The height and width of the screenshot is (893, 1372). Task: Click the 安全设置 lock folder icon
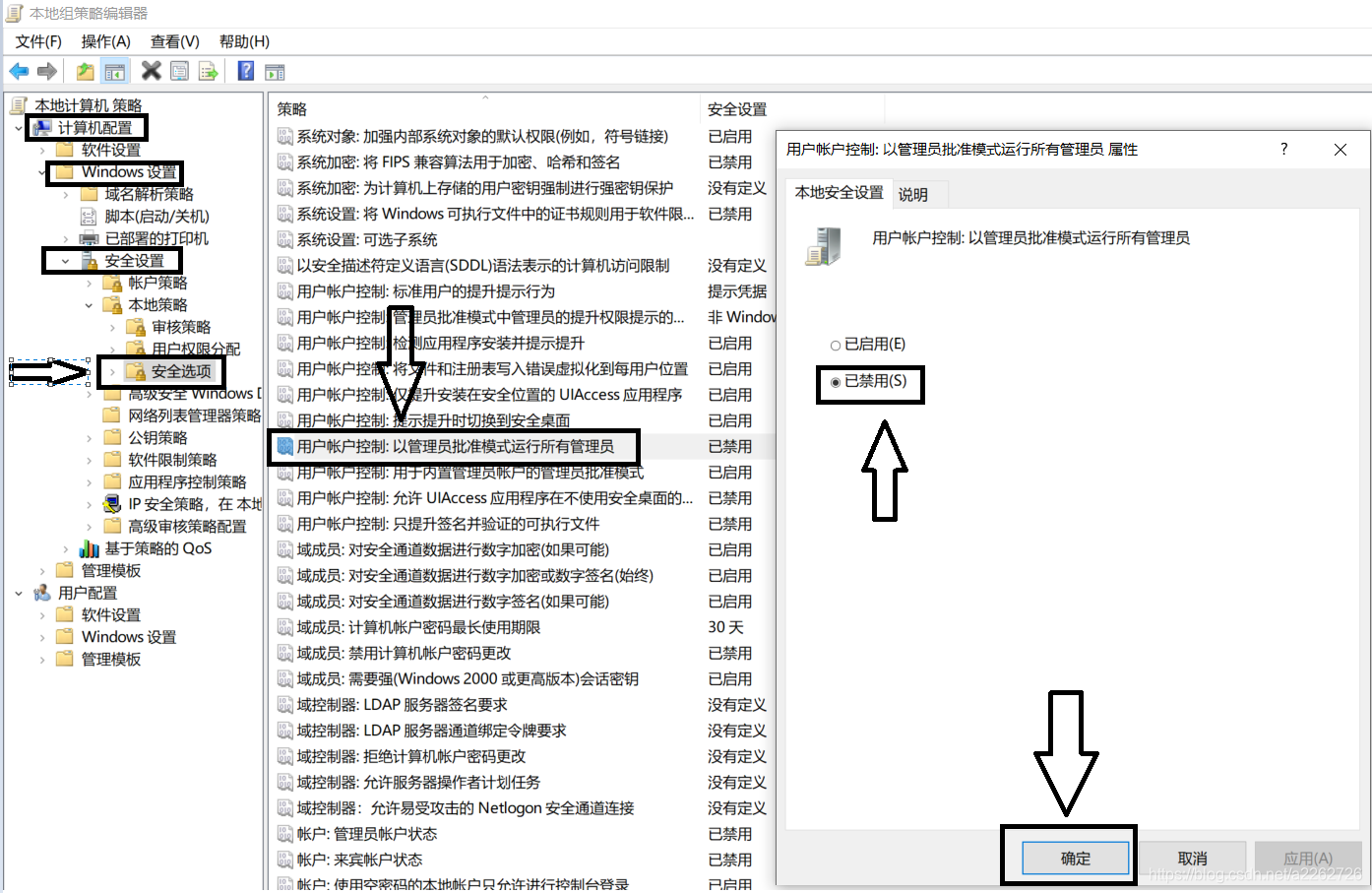tap(89, 261)
